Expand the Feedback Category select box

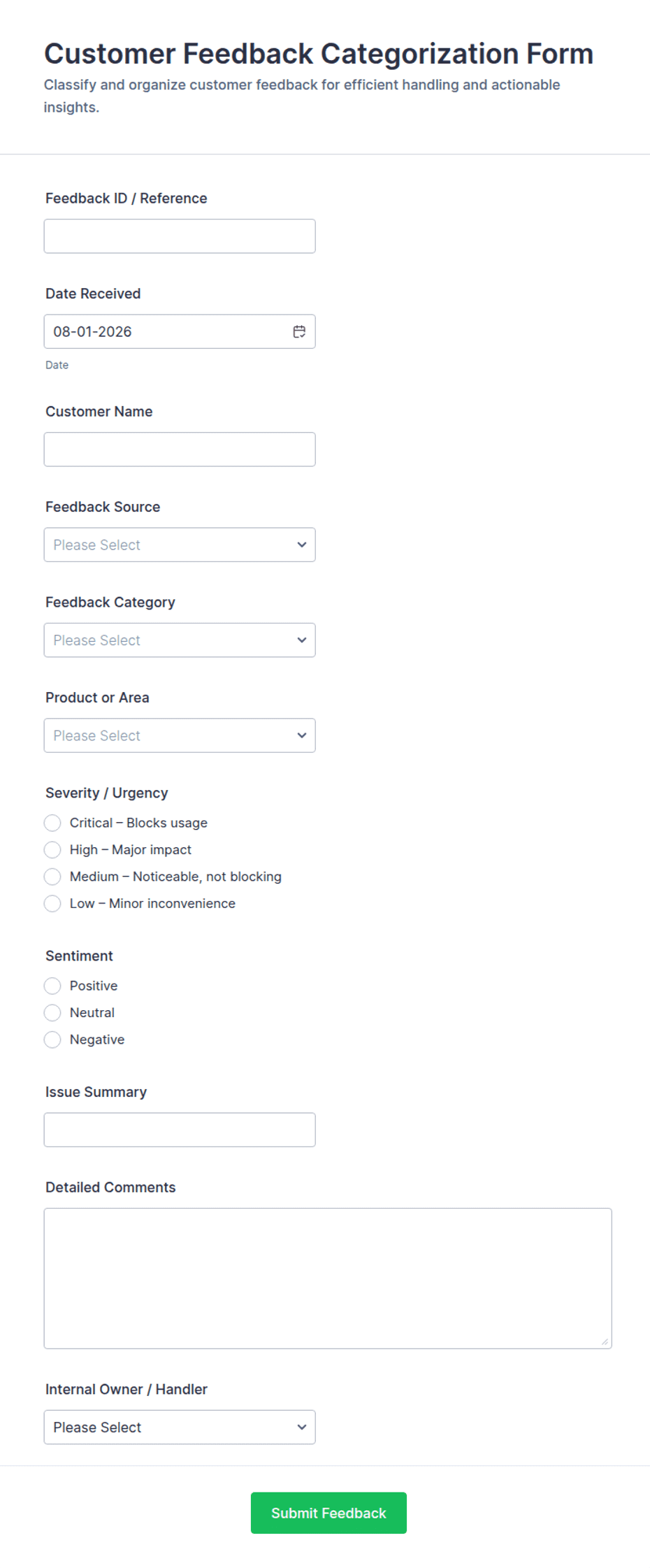point(180,640)
